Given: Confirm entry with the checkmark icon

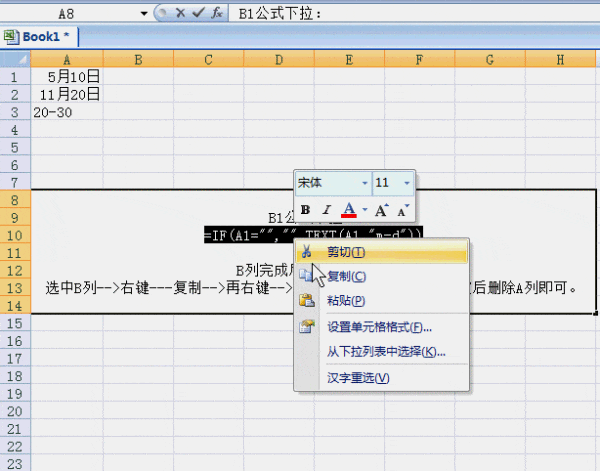Looking at the screenshot, I should pos(199,13).
